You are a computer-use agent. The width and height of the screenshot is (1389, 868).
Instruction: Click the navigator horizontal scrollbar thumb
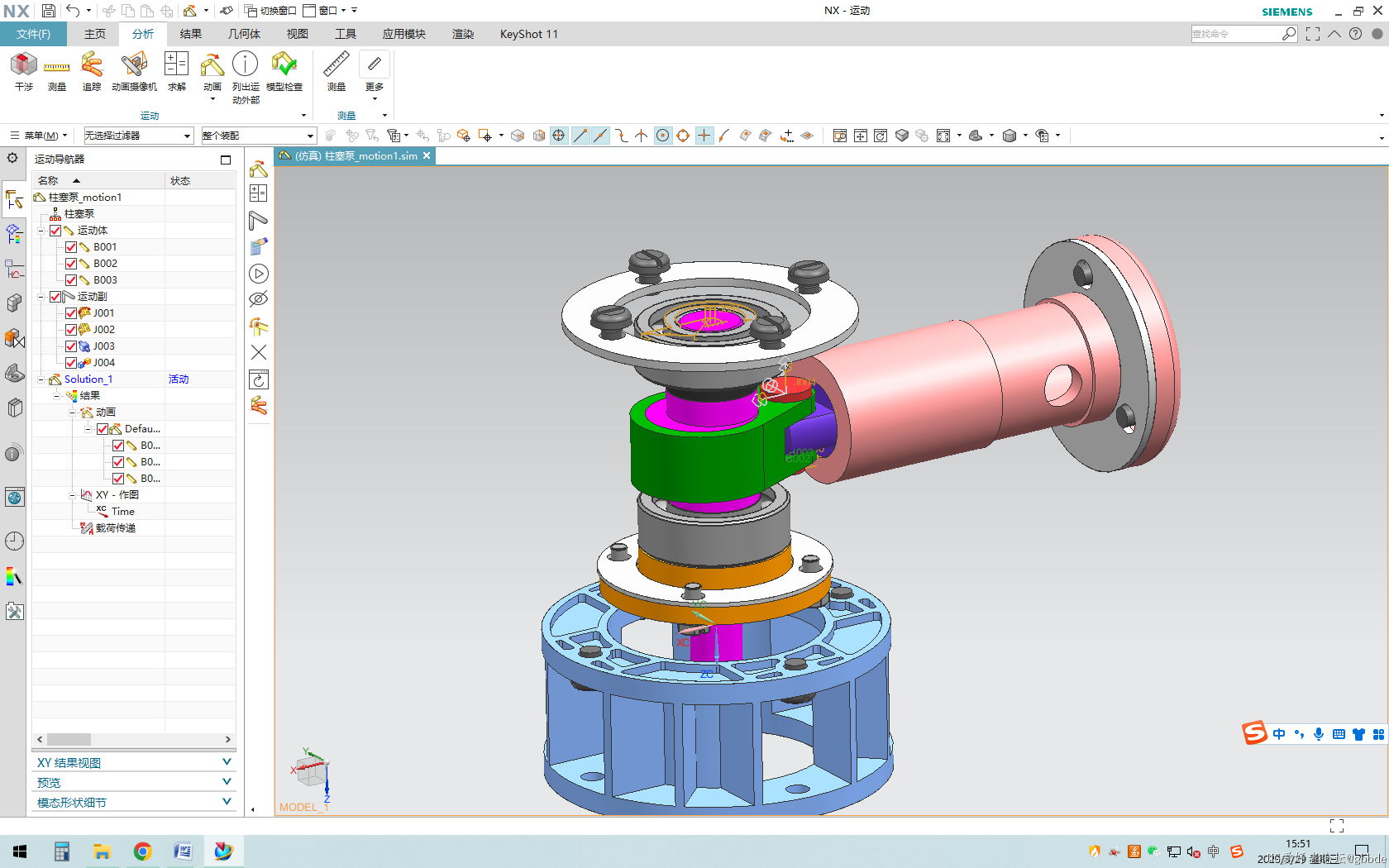pyautogui.click(x=69, y=739)
